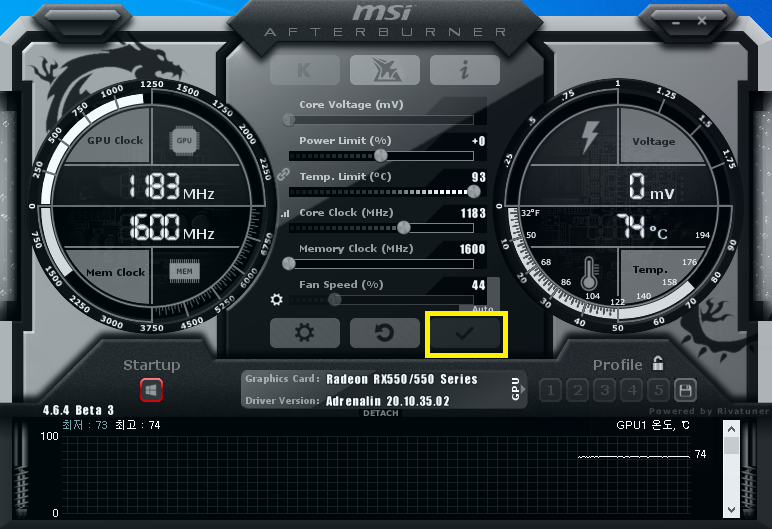Screen dimensions: 772x529
Task: Click the Powered by Rivatuner text
Action: coord(709,411)
